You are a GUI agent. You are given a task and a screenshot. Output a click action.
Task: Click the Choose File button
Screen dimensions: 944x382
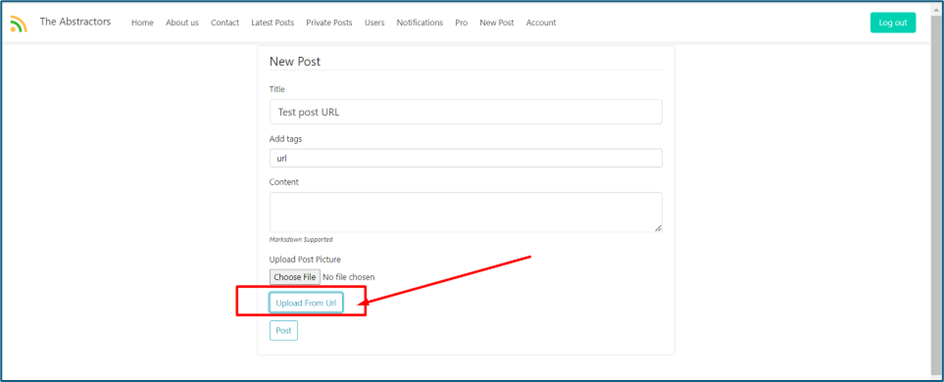(x=295, y=277)
